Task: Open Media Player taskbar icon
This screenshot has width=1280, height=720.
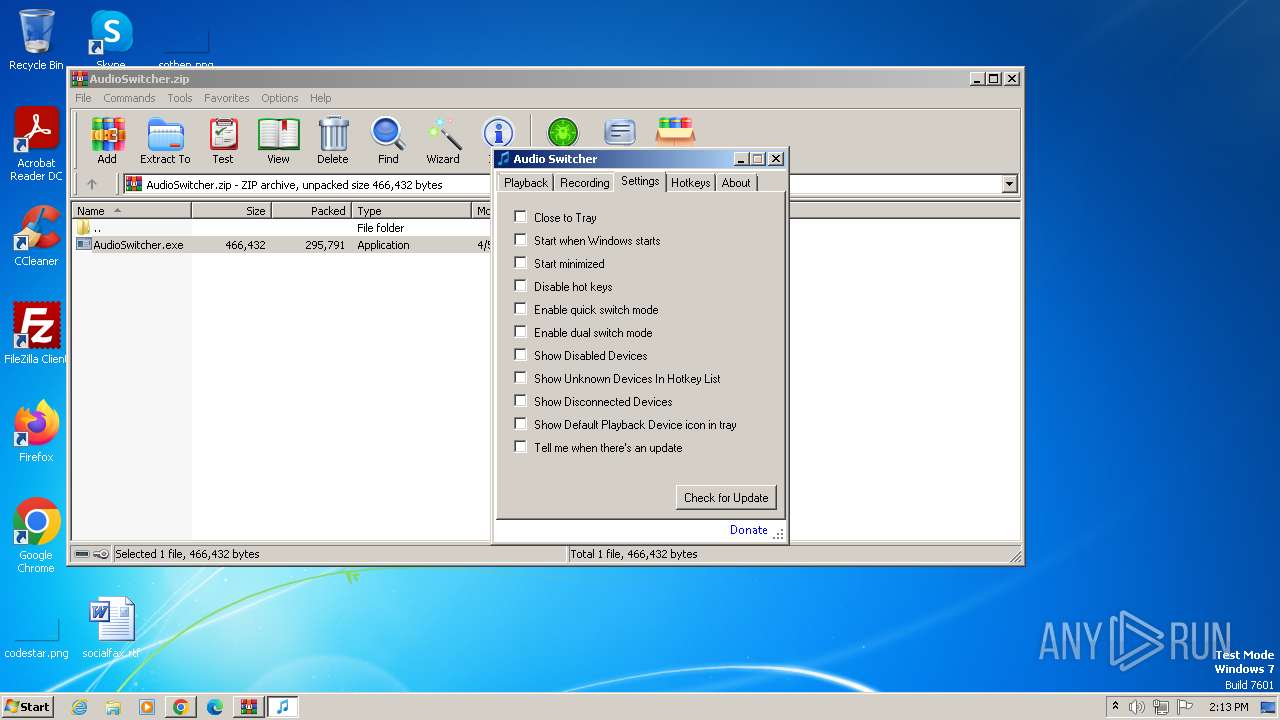Action: [x=147, y=707]
